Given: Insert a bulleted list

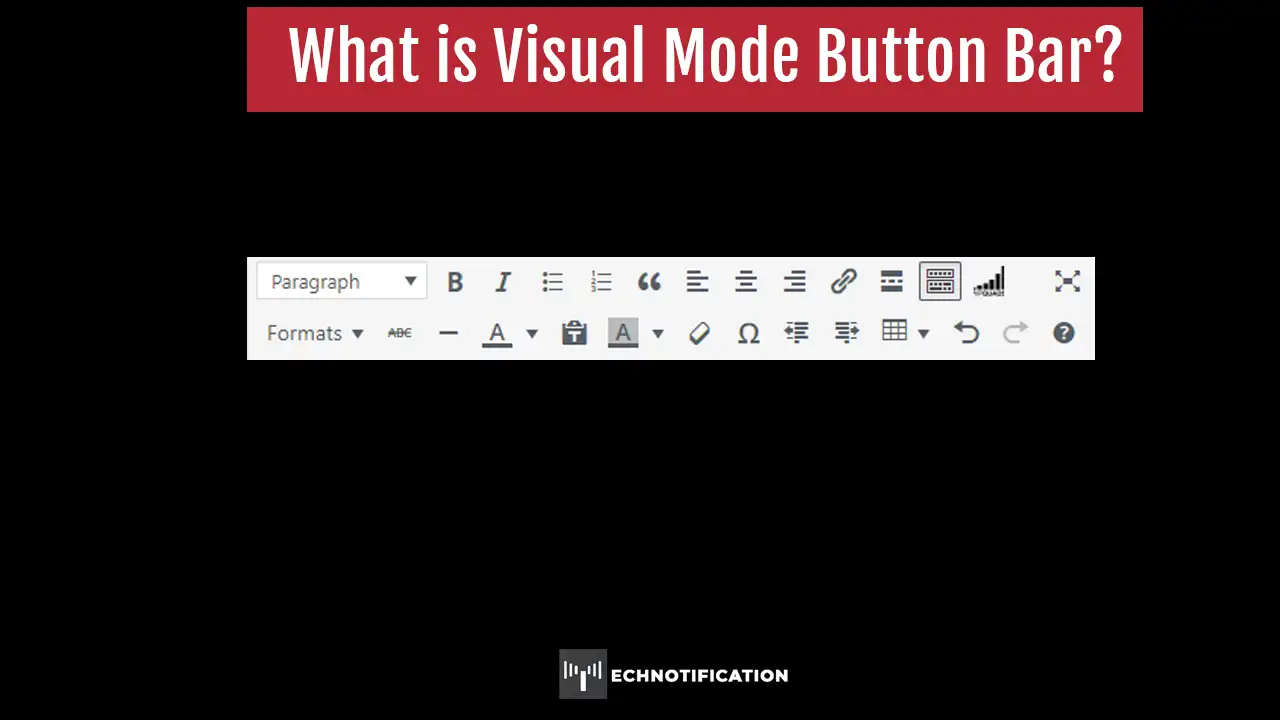Looking at the screenshot, I should (x=552, y=281).
